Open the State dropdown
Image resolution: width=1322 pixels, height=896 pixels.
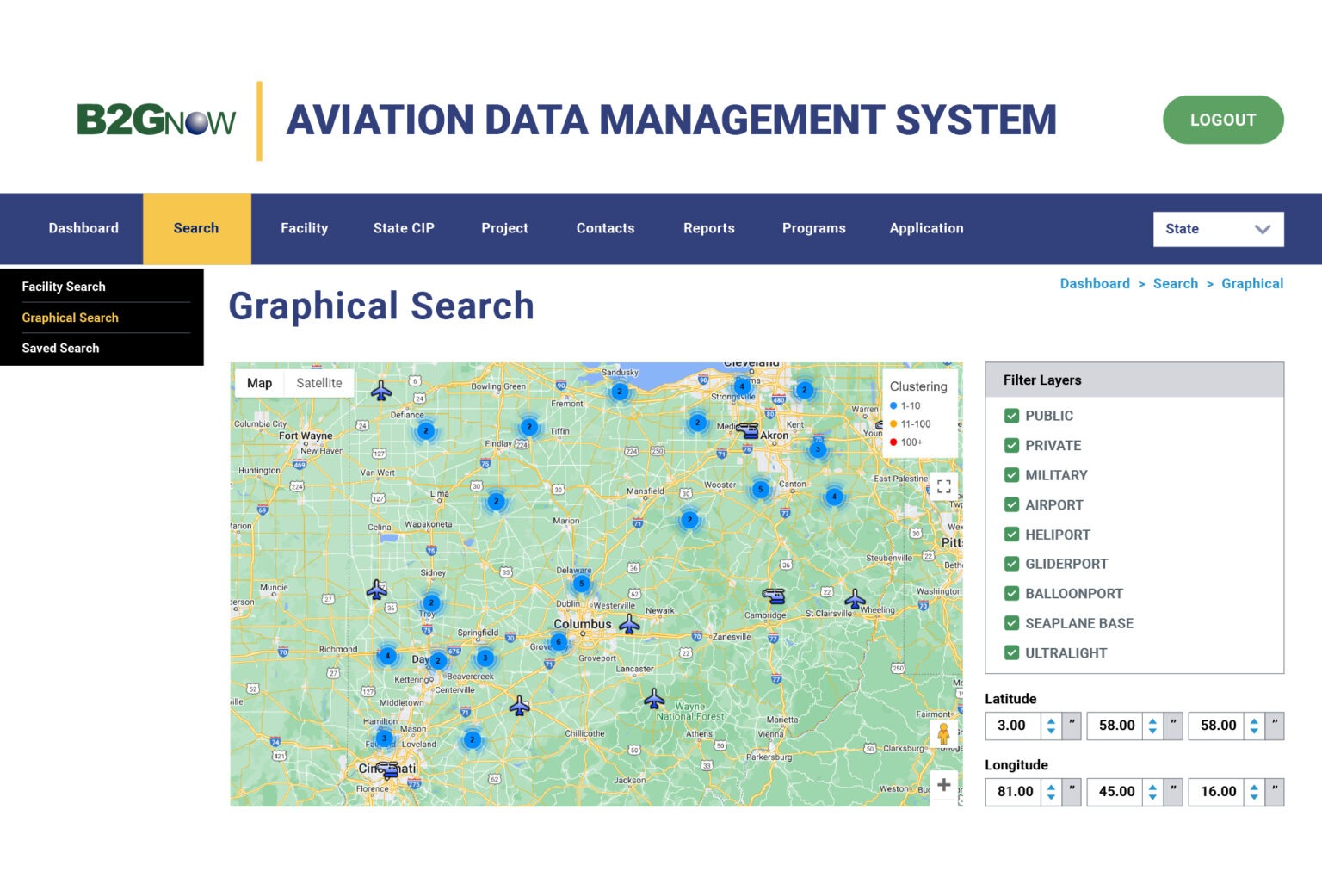coord(1217,229)
